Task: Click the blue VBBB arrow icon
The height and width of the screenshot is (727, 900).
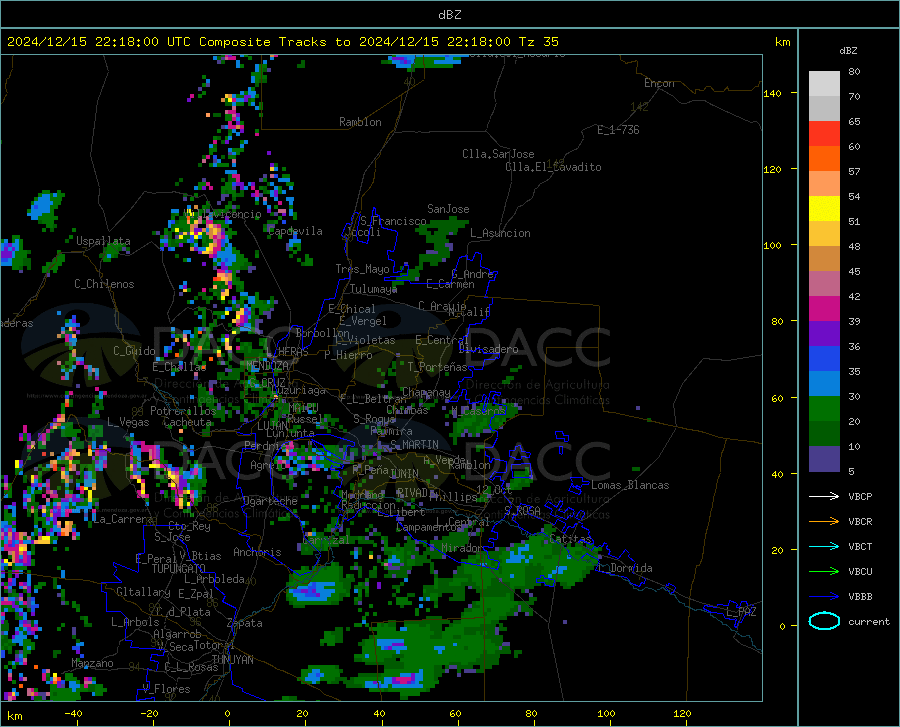Action: pos(824,596)
